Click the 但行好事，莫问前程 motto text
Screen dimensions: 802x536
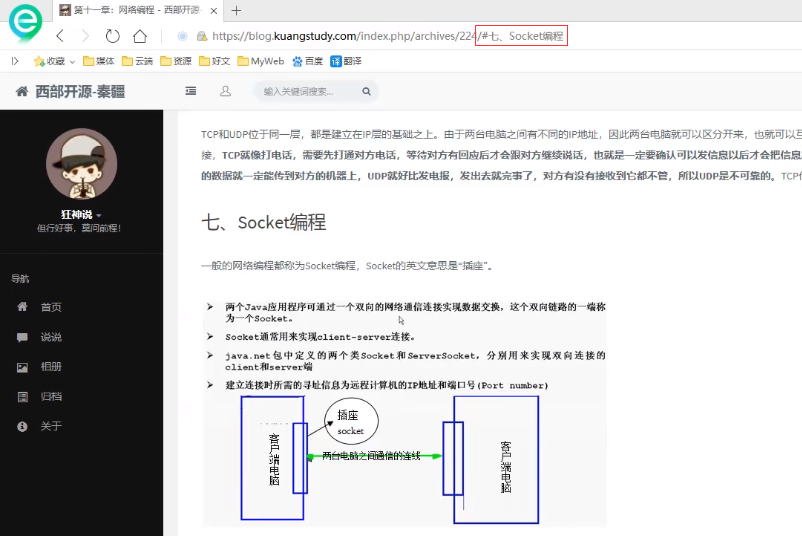[79, 228]
